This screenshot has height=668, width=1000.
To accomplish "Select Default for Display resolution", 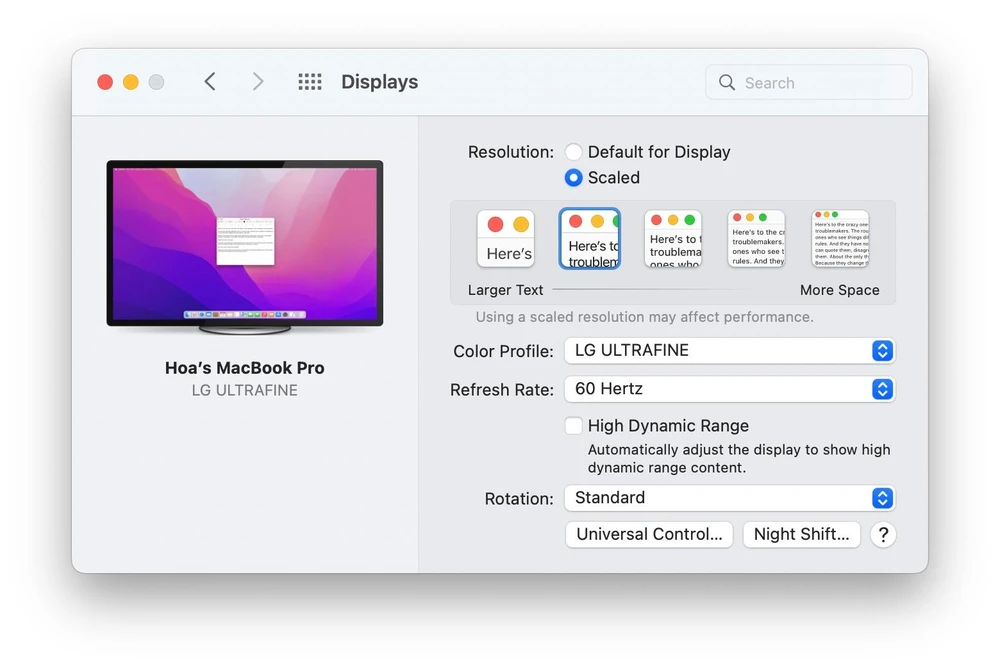I will click(x=574, y=152).
